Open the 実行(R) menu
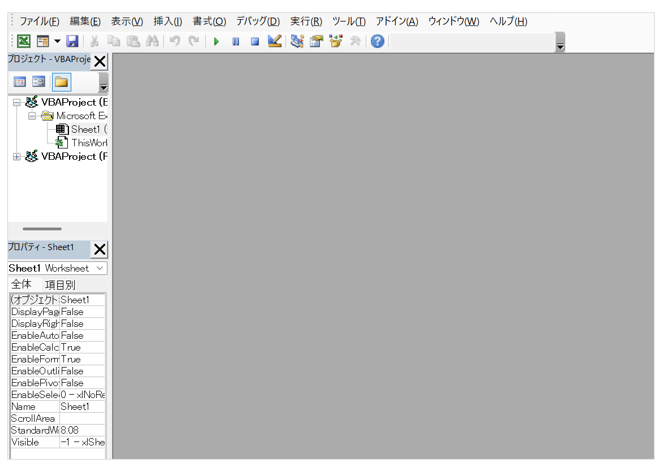 click(x=306, y=21)
